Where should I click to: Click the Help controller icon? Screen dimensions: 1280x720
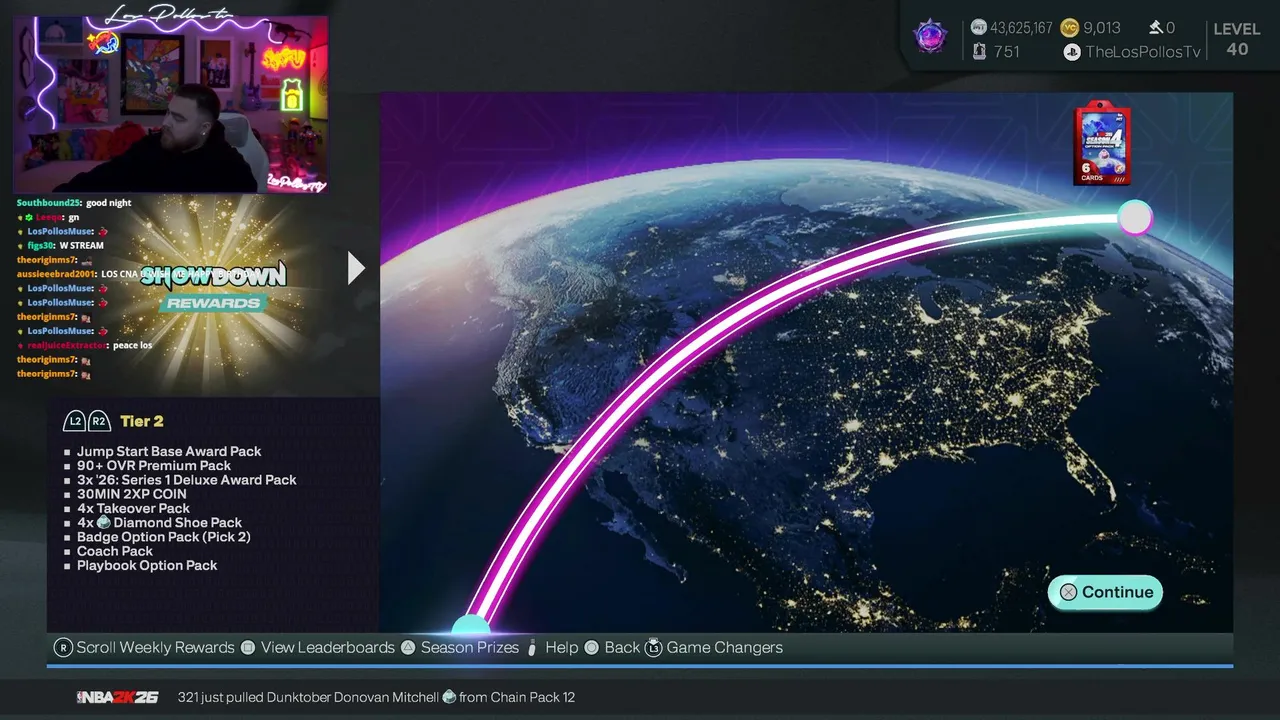(x=532, y=648)
